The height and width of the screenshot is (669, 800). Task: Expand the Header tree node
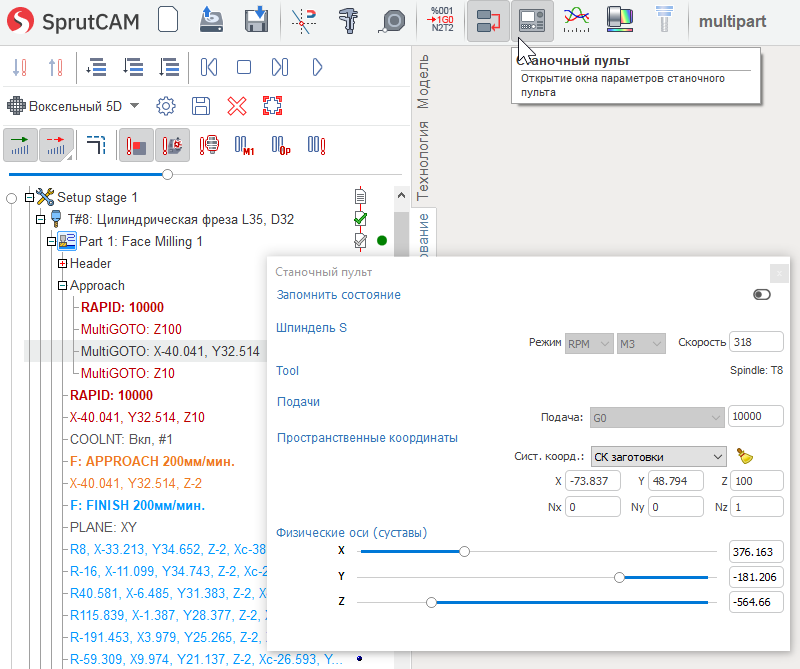[x=62, y=263]
